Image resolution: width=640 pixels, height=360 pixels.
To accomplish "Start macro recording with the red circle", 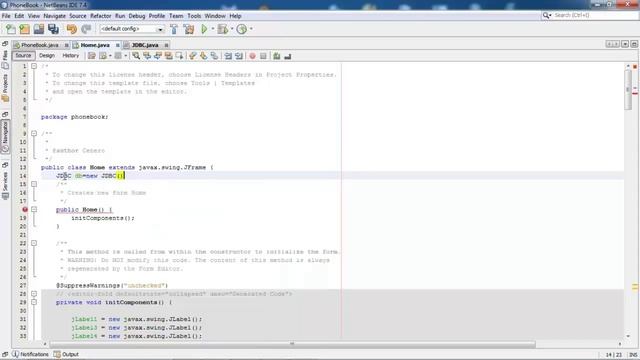I will point(252,56).
